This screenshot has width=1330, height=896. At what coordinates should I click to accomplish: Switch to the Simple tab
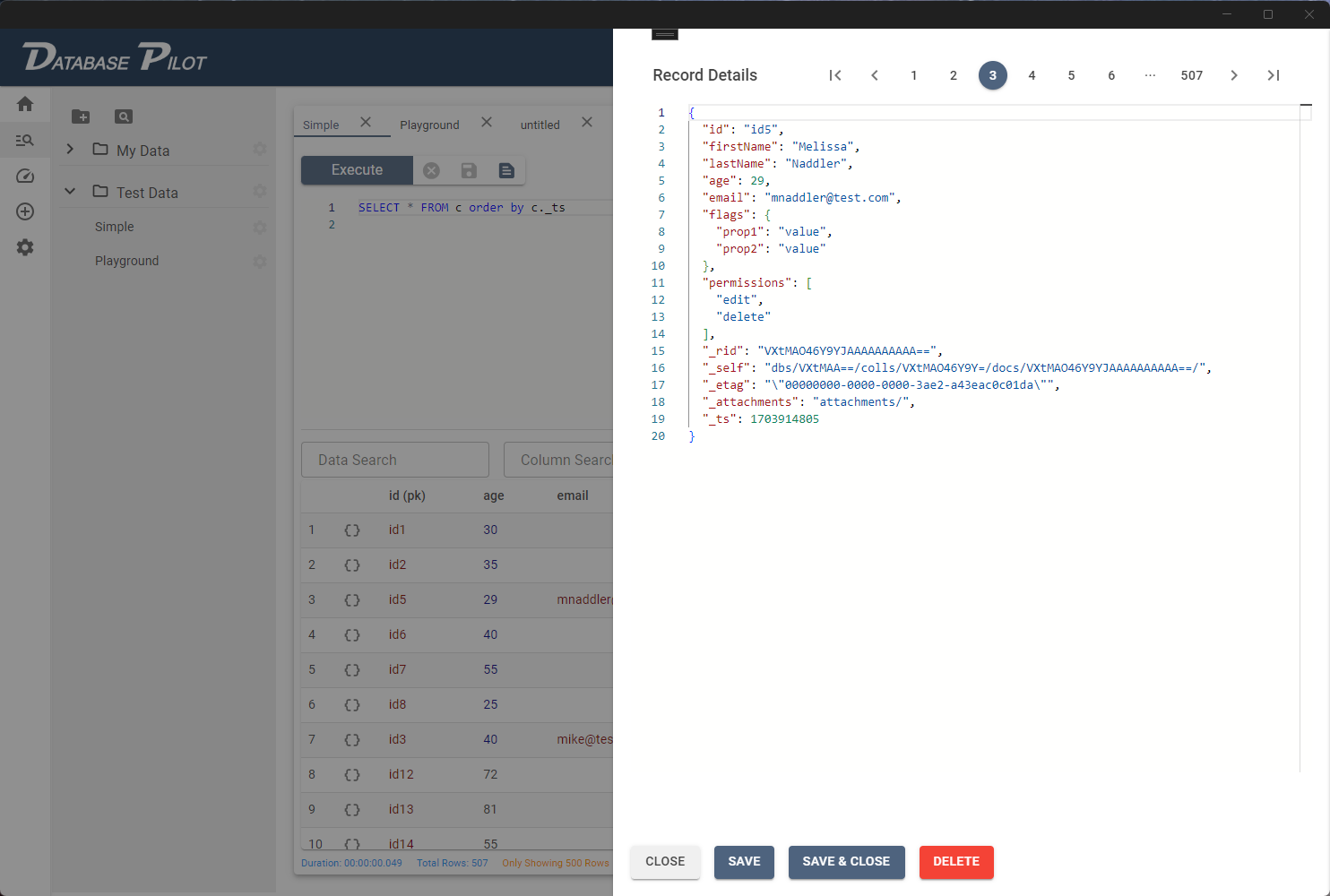(x=321, y=125)
